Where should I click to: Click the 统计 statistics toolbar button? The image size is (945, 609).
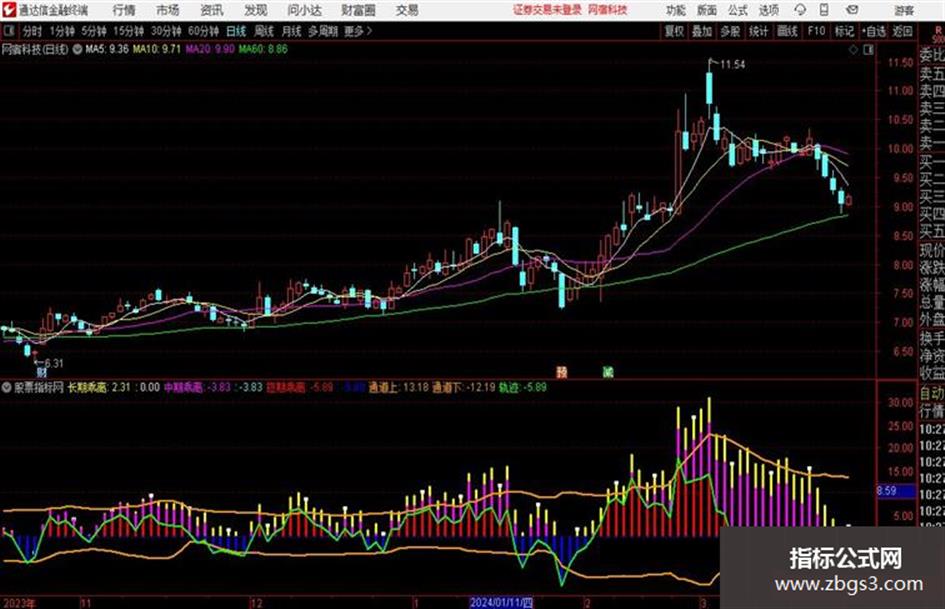pos(759,31)
